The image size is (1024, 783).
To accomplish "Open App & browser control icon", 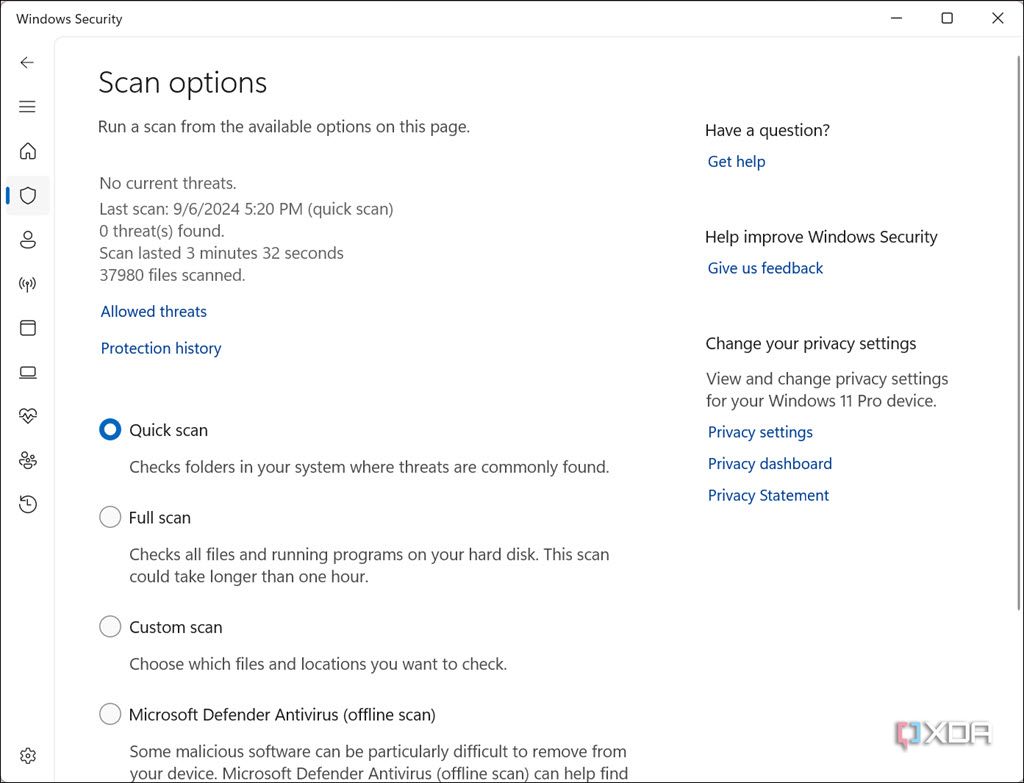I will pyautogui.click(x=27, y=328).
